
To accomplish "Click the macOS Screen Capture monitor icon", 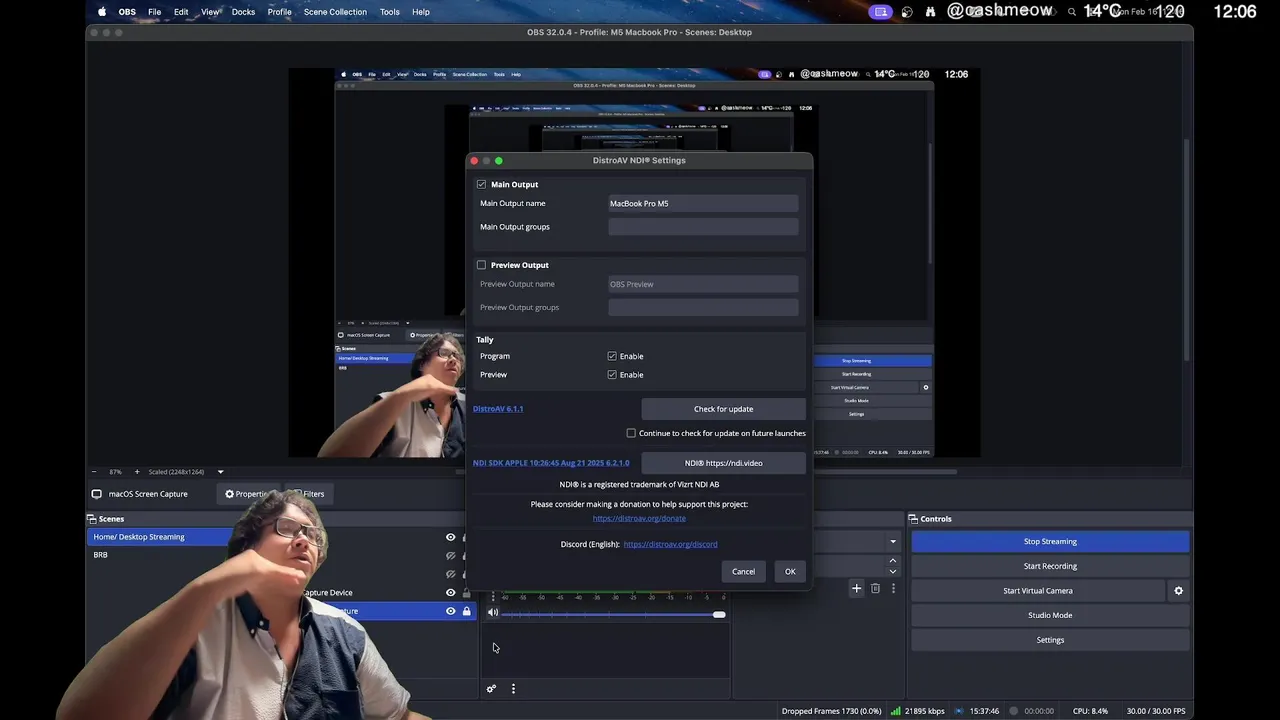I will pyautogui.click(x=97, y=494).
